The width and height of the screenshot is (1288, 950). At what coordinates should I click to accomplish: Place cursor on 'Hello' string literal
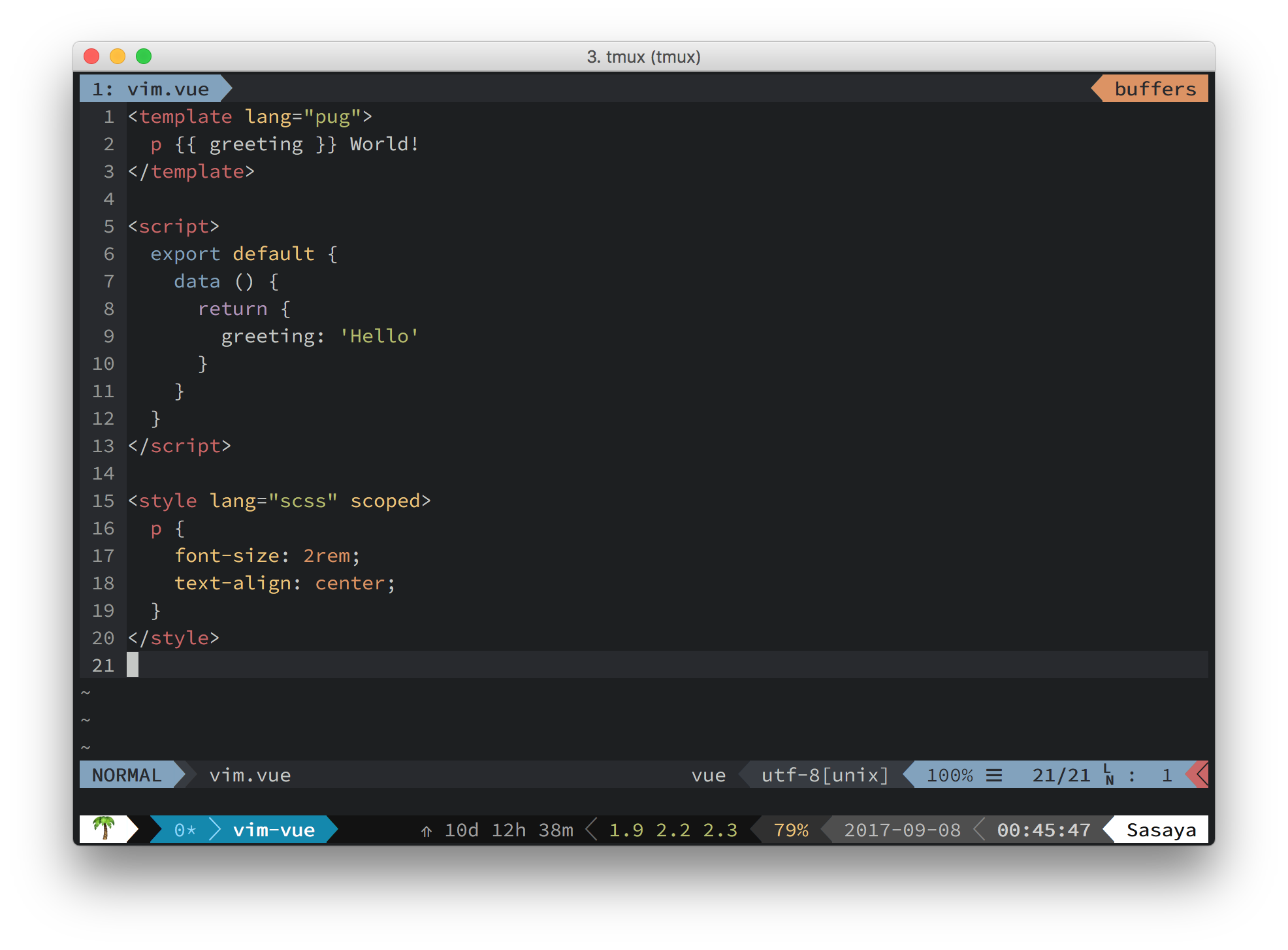(x=379, y=336)
